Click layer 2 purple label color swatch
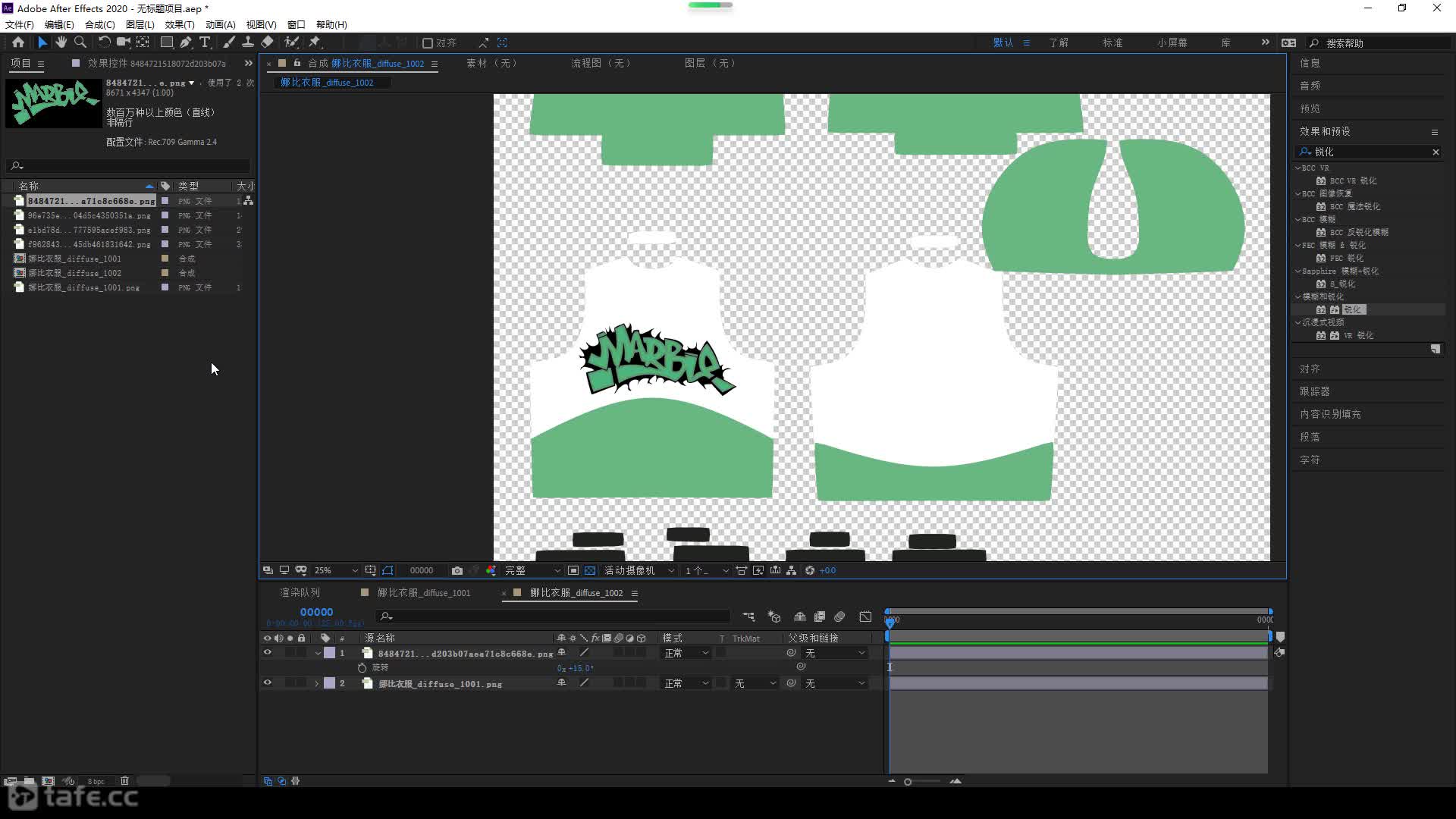 330,683
